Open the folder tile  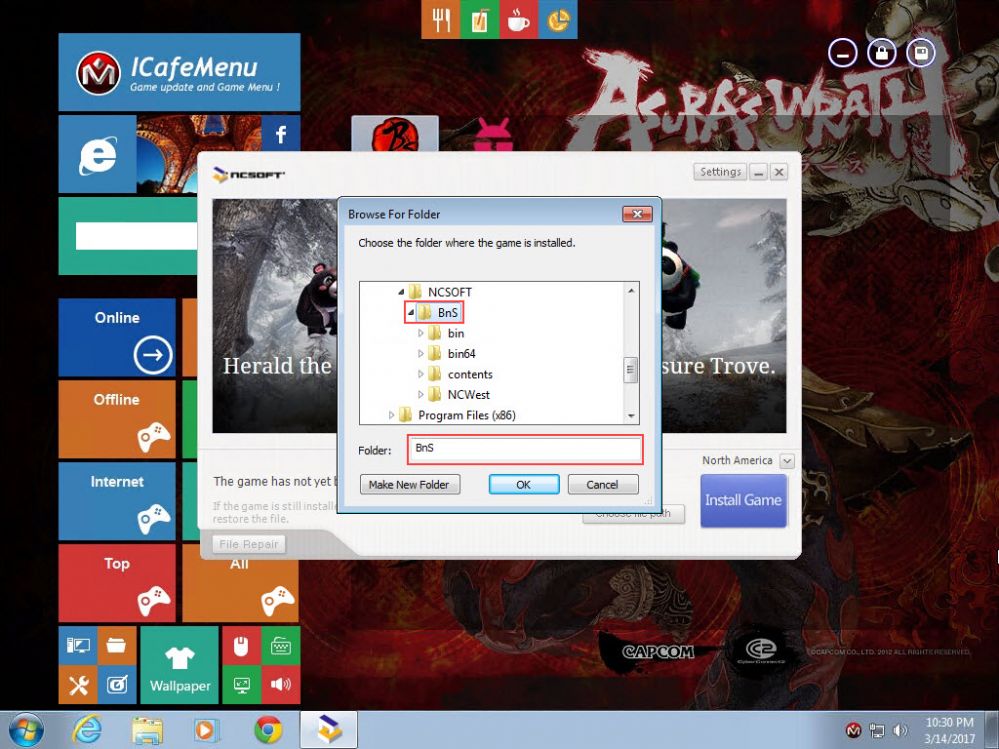pyautogui.click(x=117, y=645)
